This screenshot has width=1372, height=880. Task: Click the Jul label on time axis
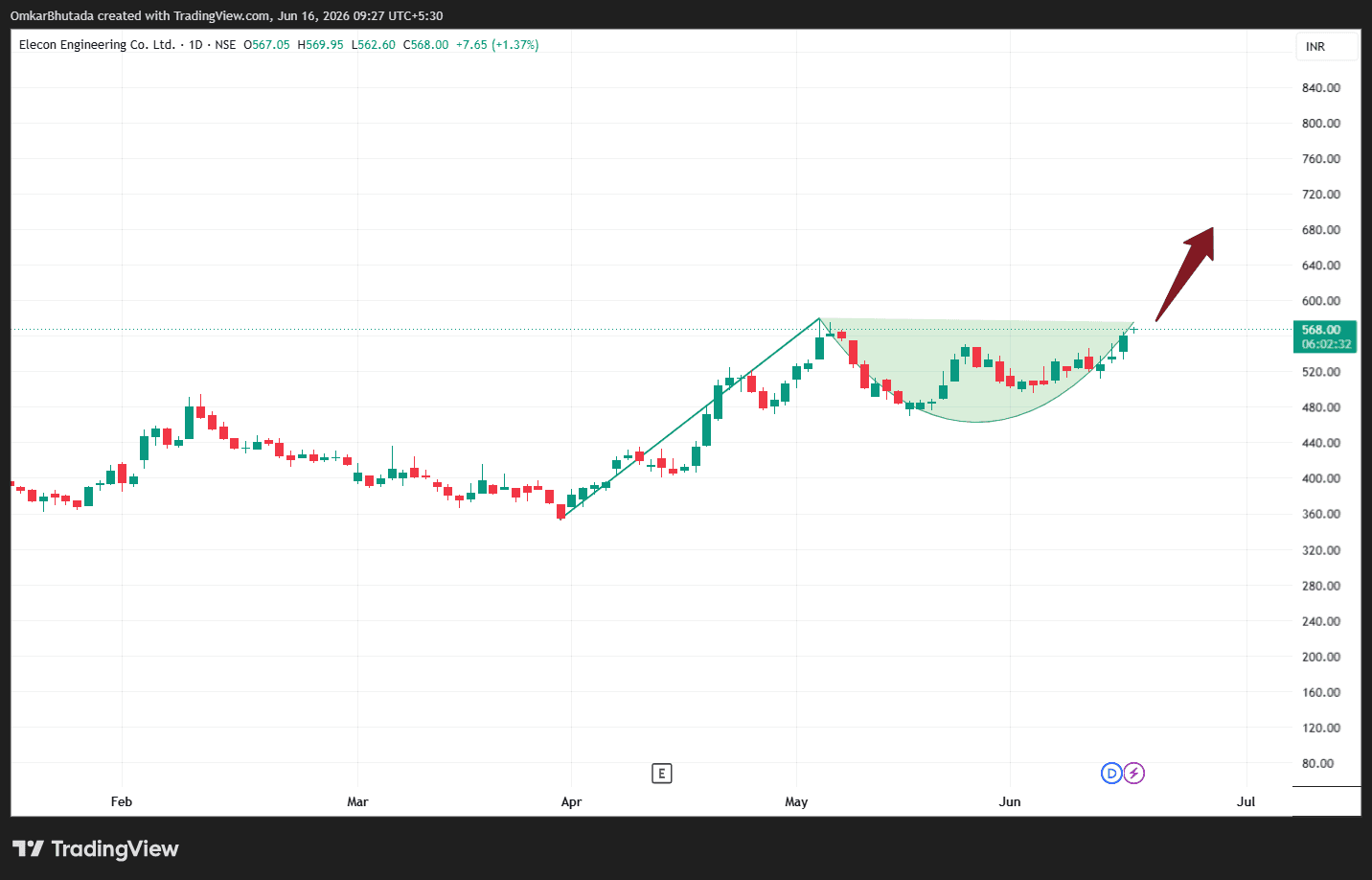pyautogui.click(x=1246, y=801)
